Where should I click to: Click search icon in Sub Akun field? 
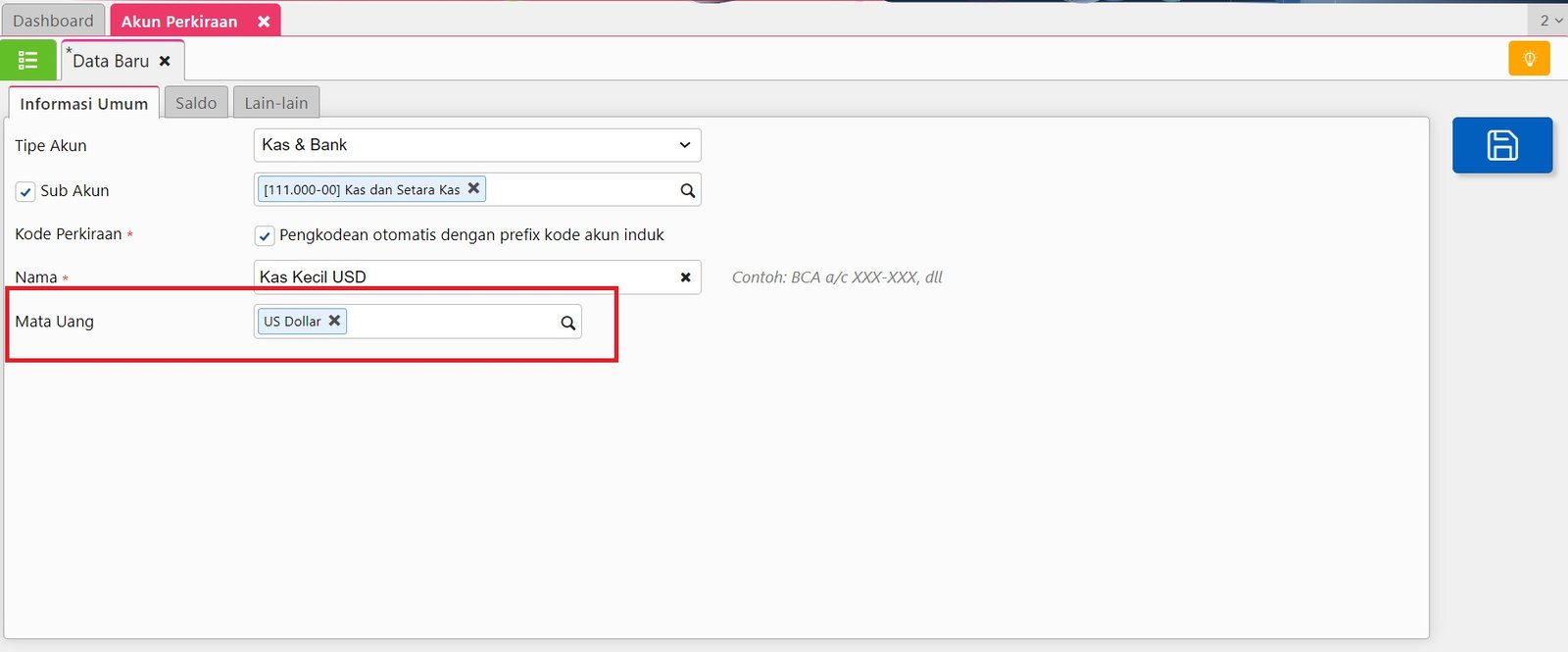click(687, 190)
